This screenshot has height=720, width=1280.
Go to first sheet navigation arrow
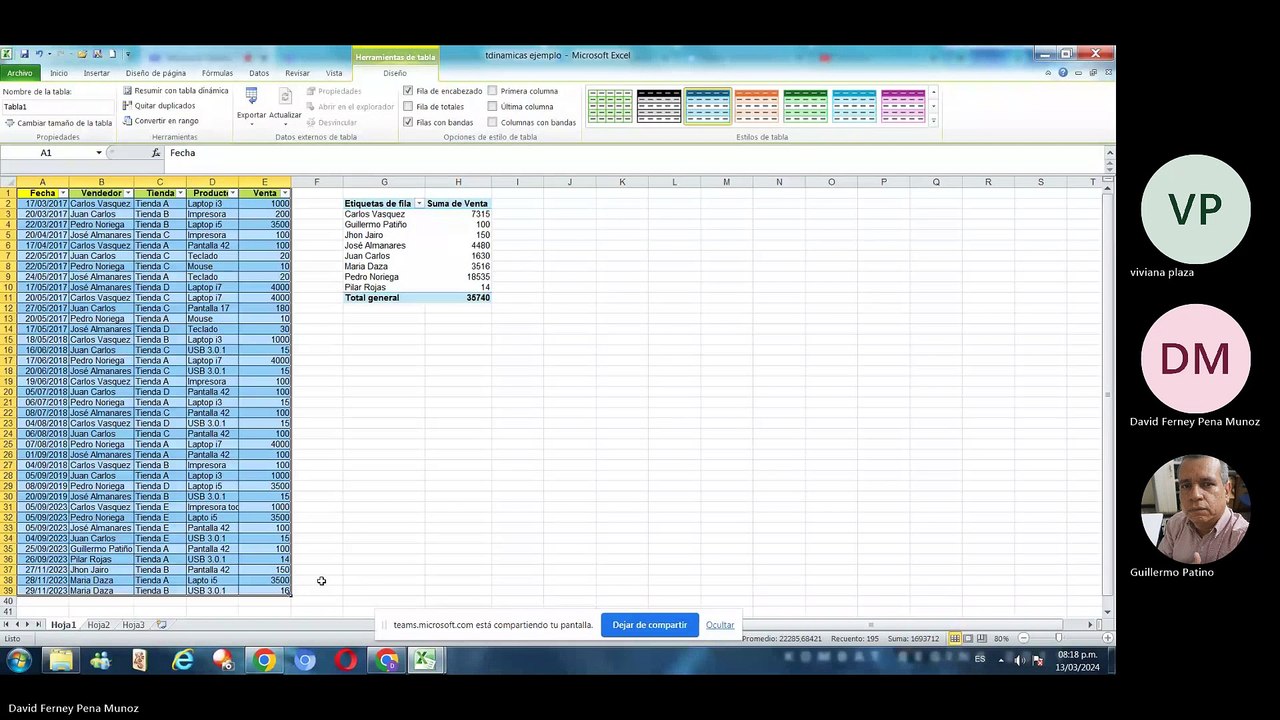pos(5,625)
